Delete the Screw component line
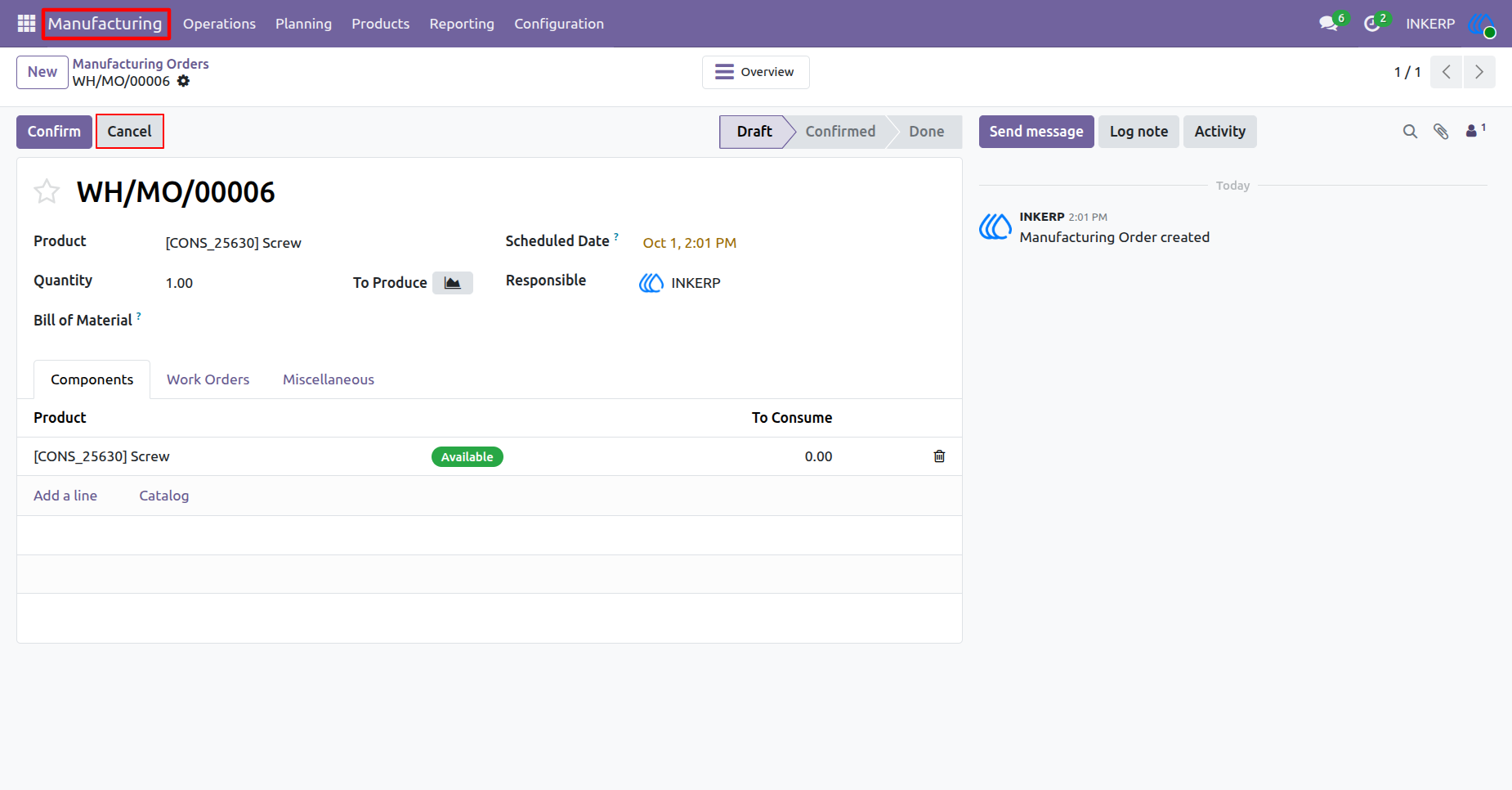The image size is (1512, 790). [x=939, y=456]
